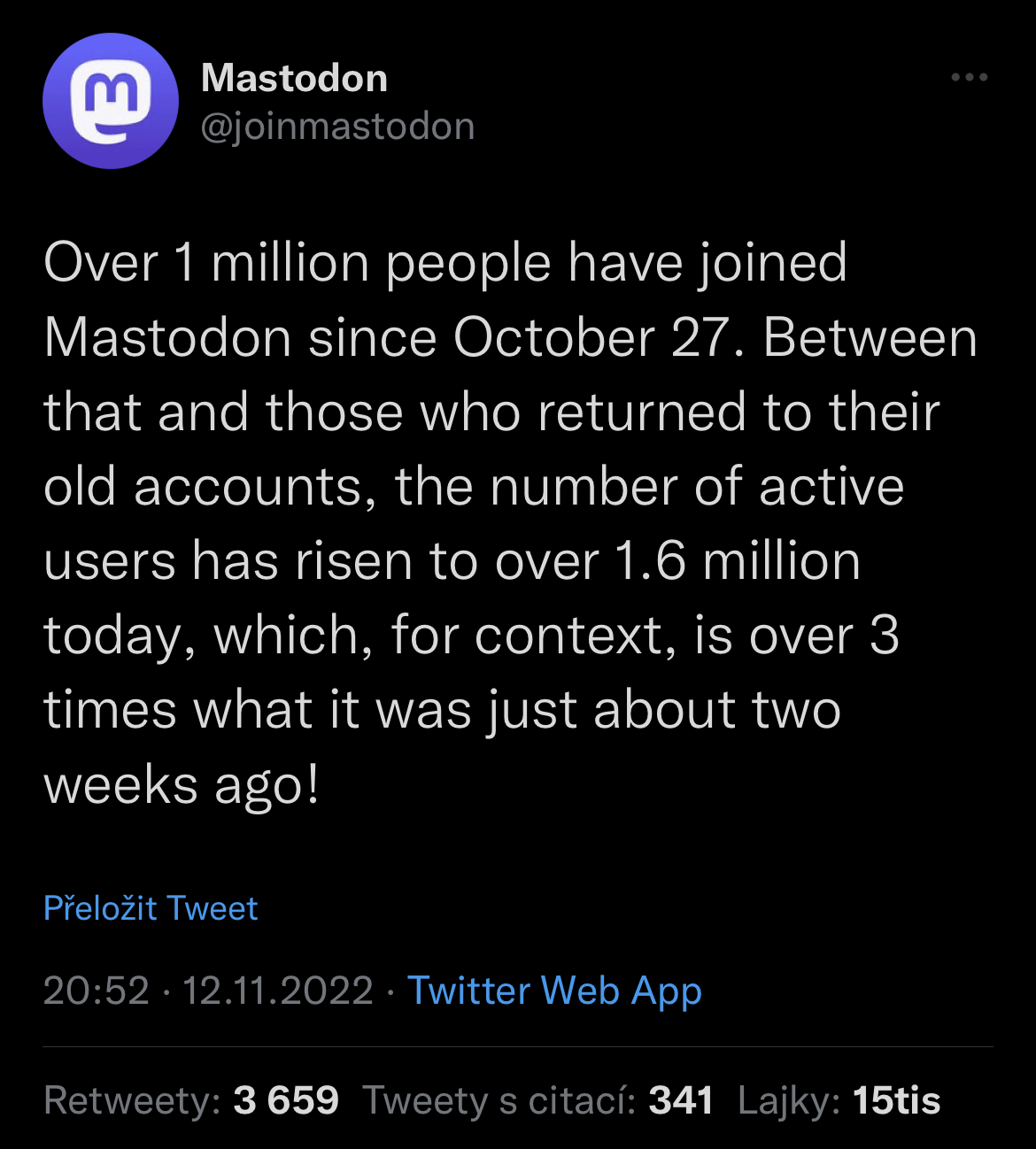Open the 3 659 retweets count
This screenshot has width=1036, height=1149.
click(286, 1100)
